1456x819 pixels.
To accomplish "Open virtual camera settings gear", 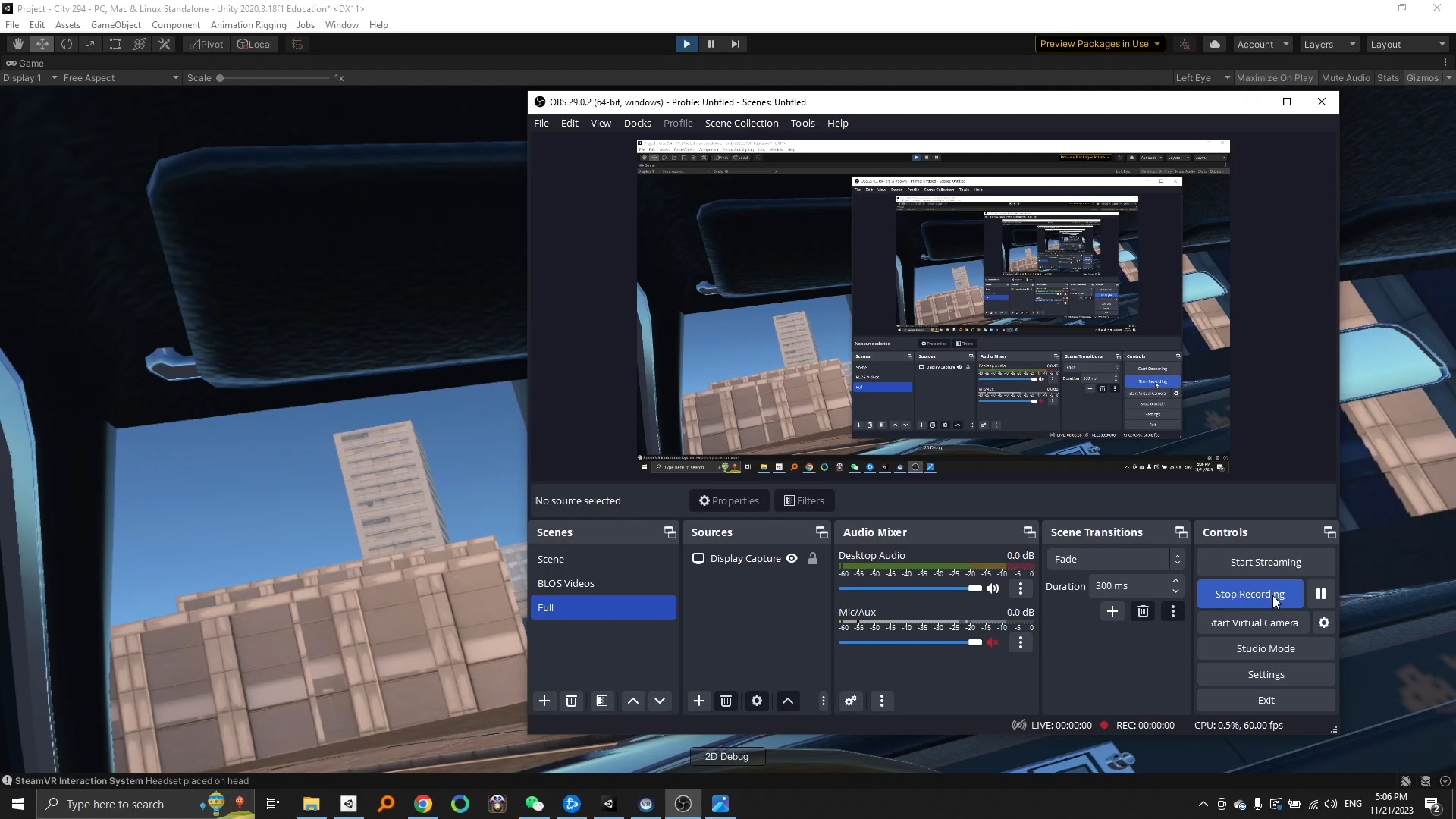I will (1324, 623).
